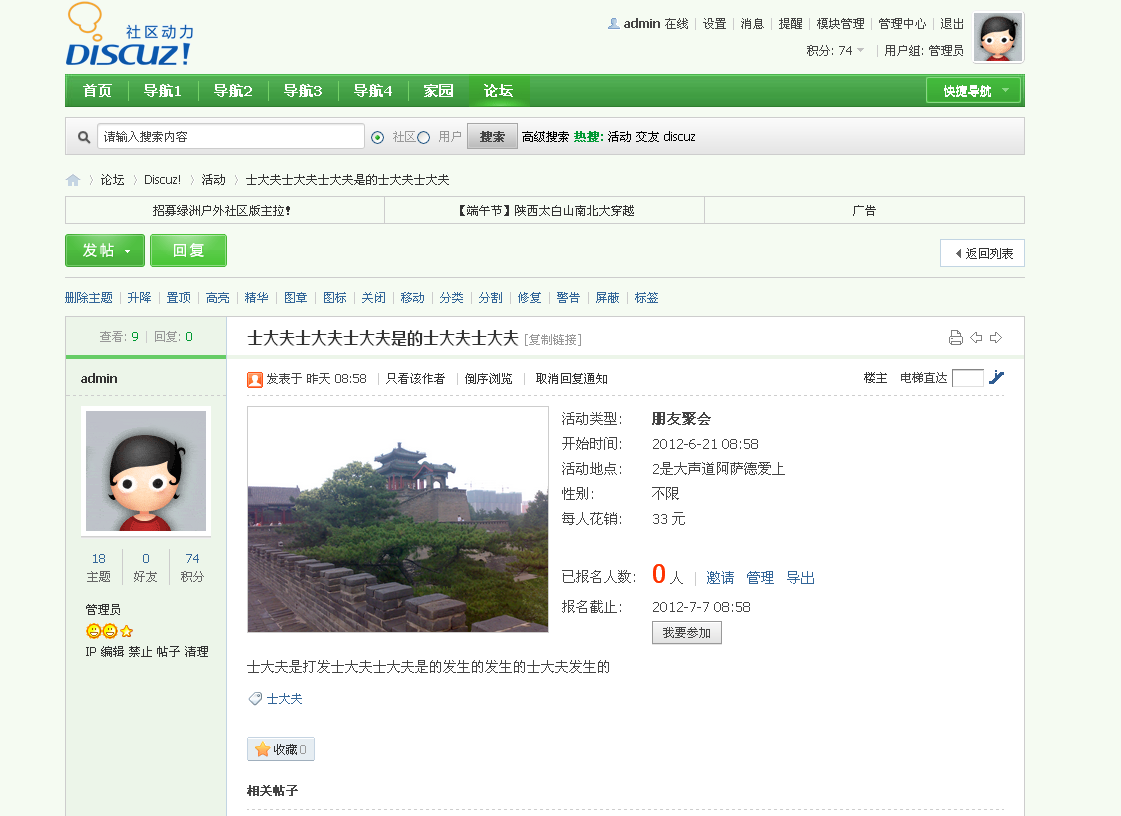Open the 论坛 navigation tab
Screen dimensions: 1121x816
[x=498, y=91]
